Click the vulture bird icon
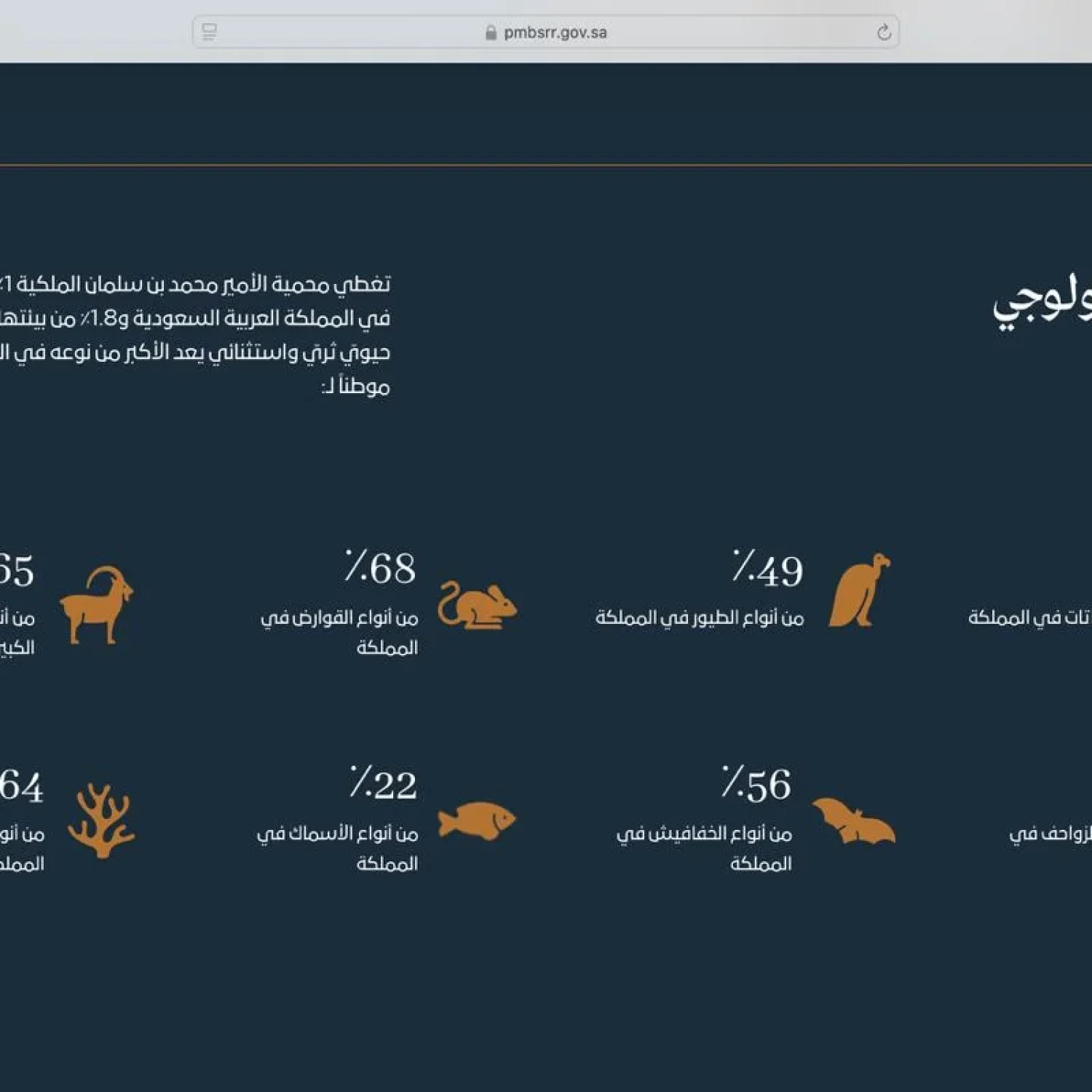 [860, 590]
